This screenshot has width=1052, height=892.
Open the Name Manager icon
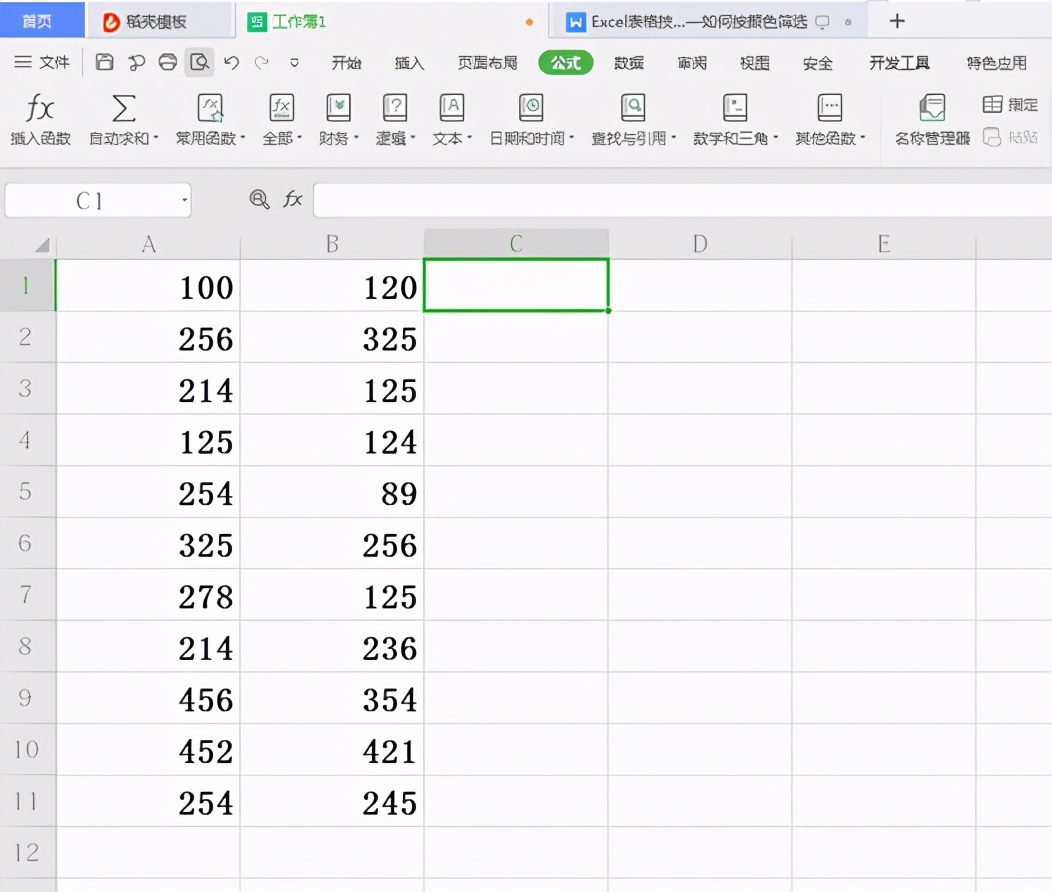click(932, 108)
